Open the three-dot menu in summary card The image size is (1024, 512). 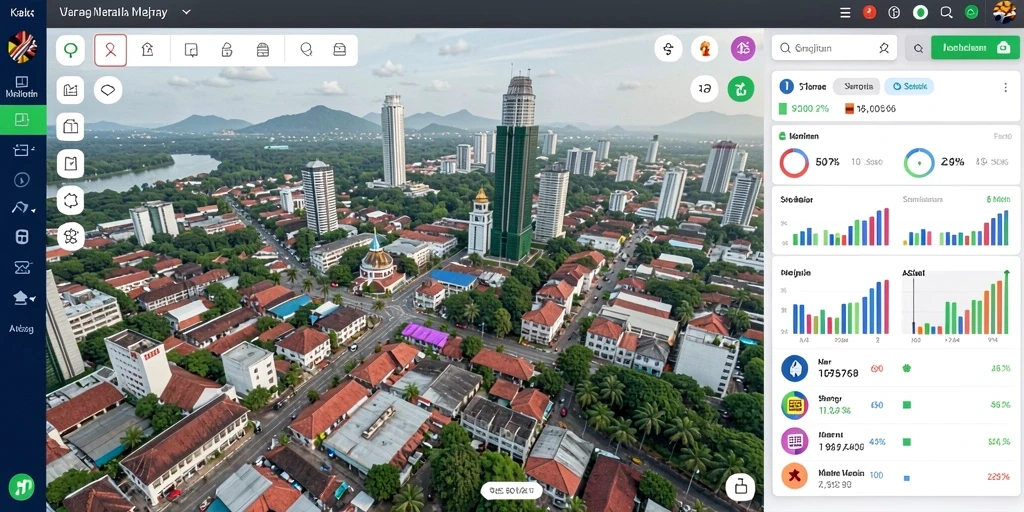point(1005,87)
